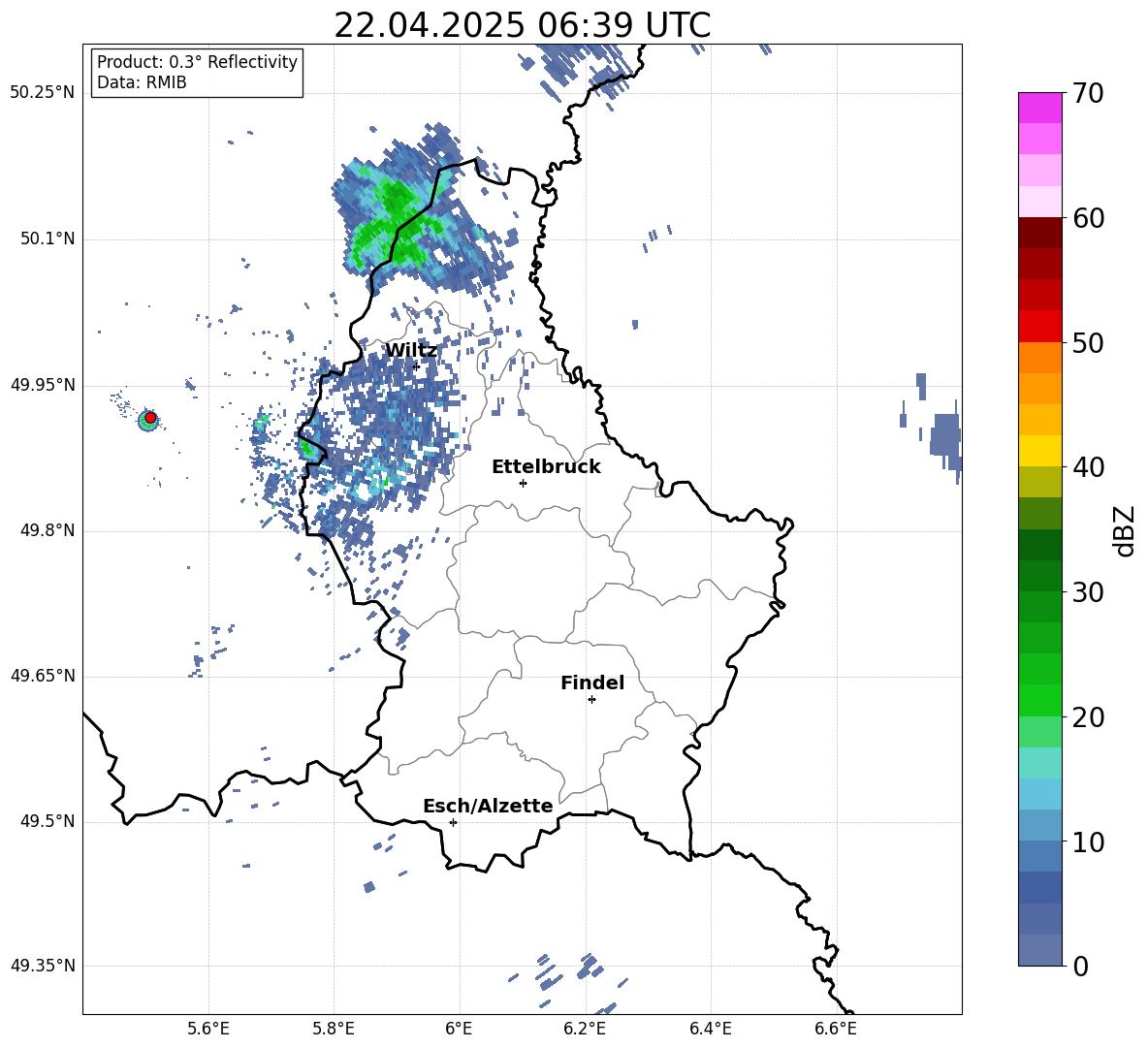The width and height of the screenshot is (1148, 1048).
Task: Pick the light cyan swatch between 10 and 20 dBZ
Action: (1040, 763)
